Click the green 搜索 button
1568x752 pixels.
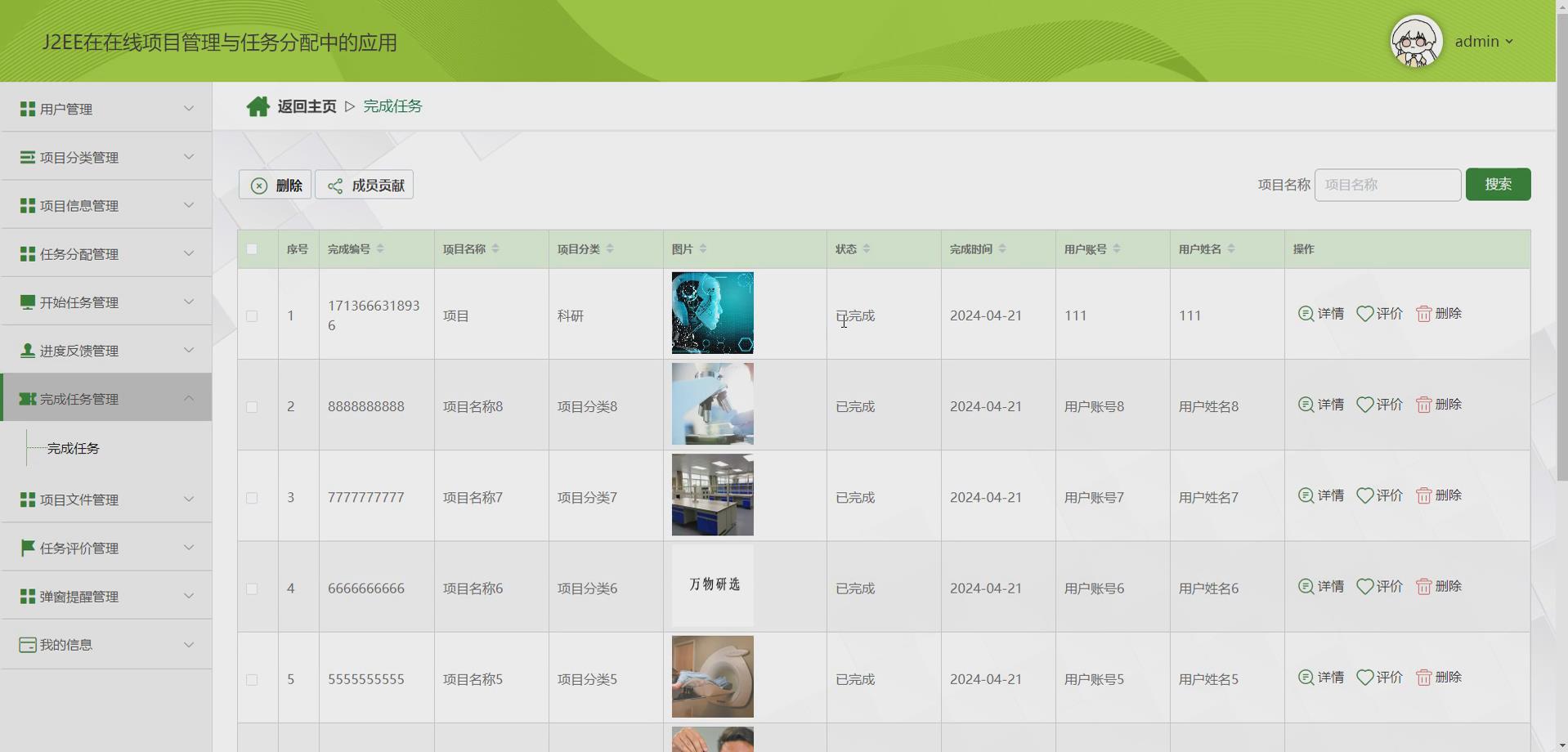pos(1498,185)
